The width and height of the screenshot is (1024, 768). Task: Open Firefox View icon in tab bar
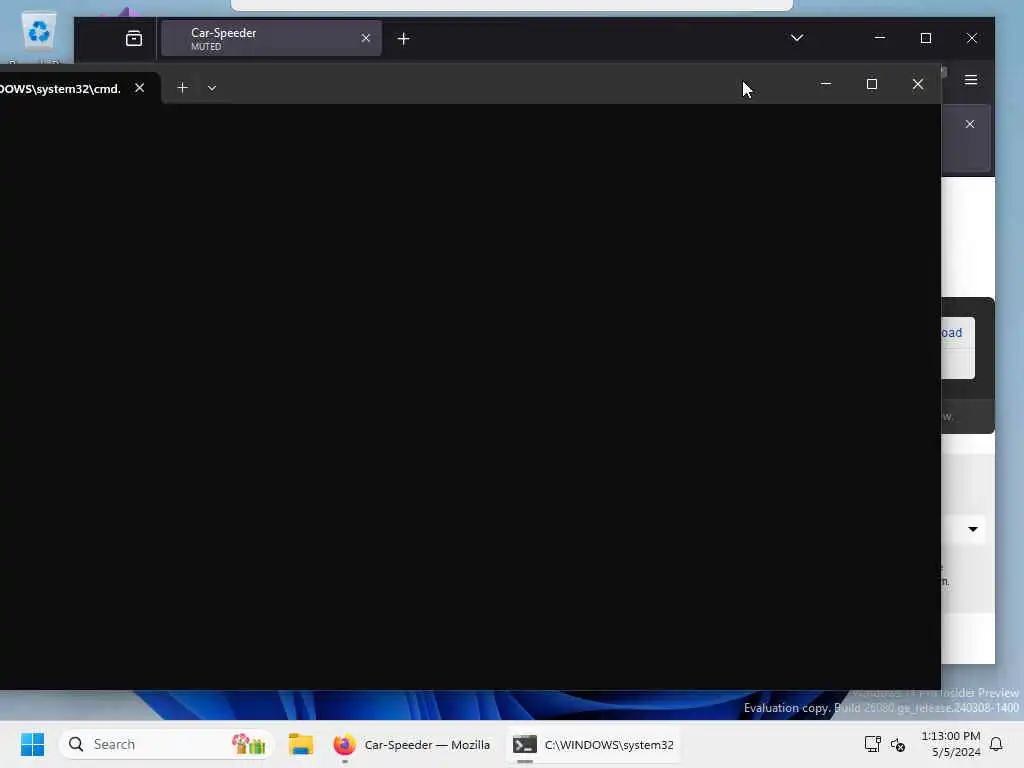134,39
